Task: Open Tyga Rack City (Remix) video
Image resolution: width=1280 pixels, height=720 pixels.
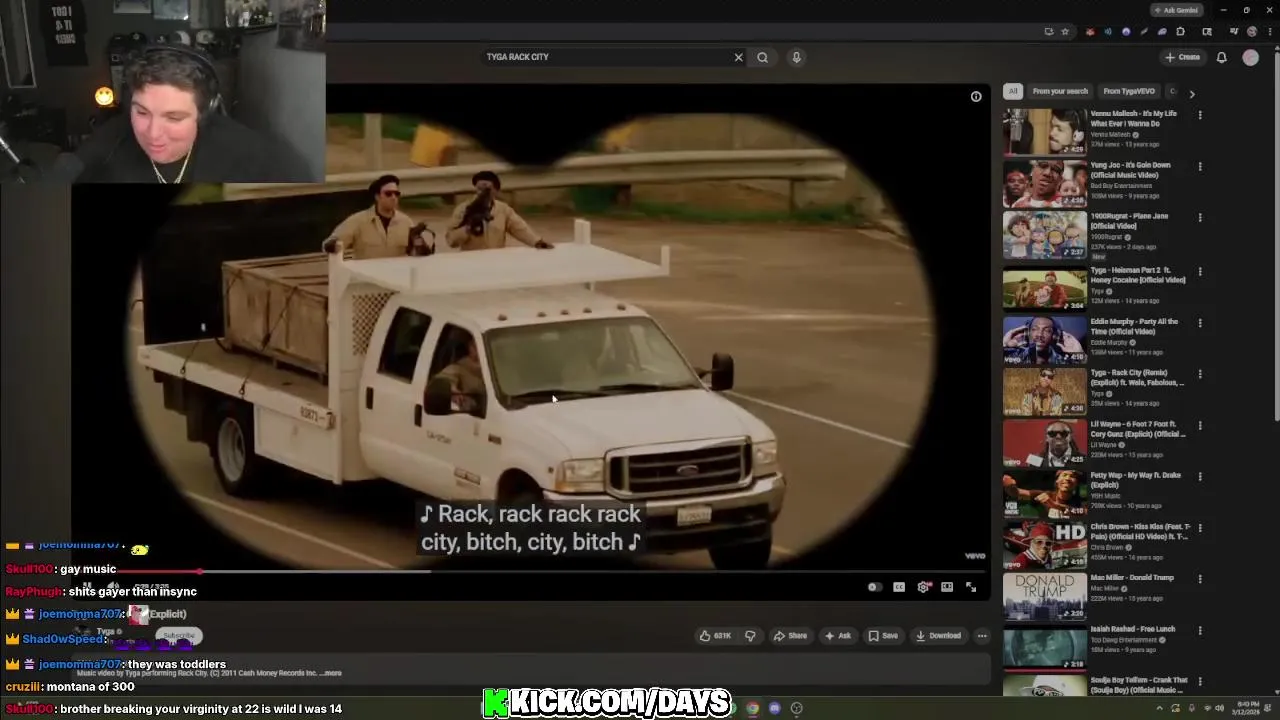Action: click(1045, 390)
